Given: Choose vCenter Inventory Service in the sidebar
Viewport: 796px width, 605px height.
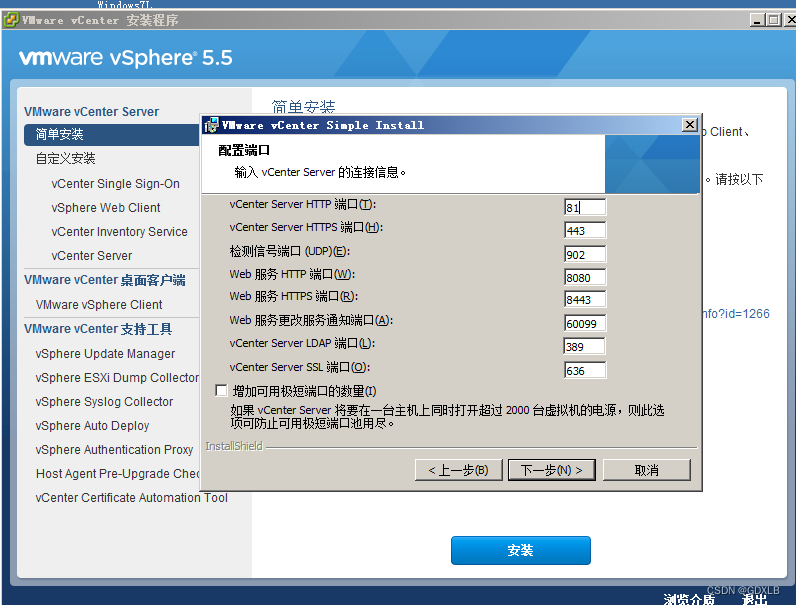Looking at the screenshot, I should 119,231.
